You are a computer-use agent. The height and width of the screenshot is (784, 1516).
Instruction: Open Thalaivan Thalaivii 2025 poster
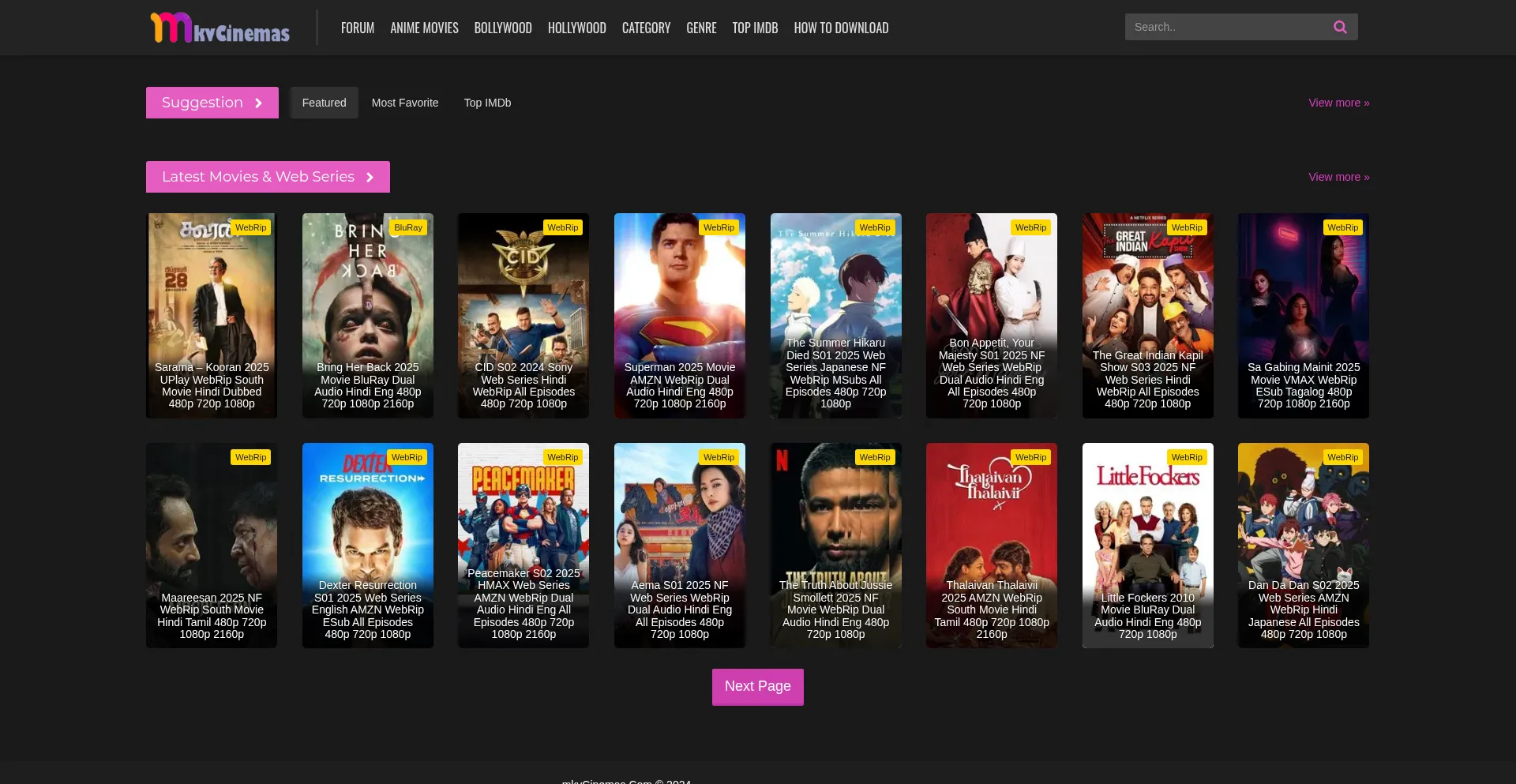pyautogui.click(x=992, y=546)
